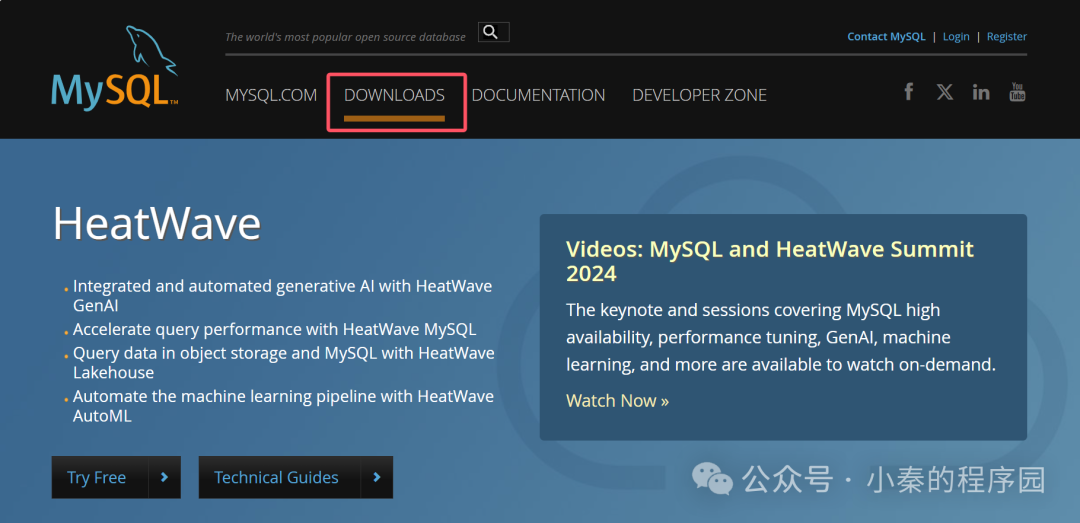Go to the MYSQL.COM menu item
This screenshot has width=1080, height=523.
[271, 95]
